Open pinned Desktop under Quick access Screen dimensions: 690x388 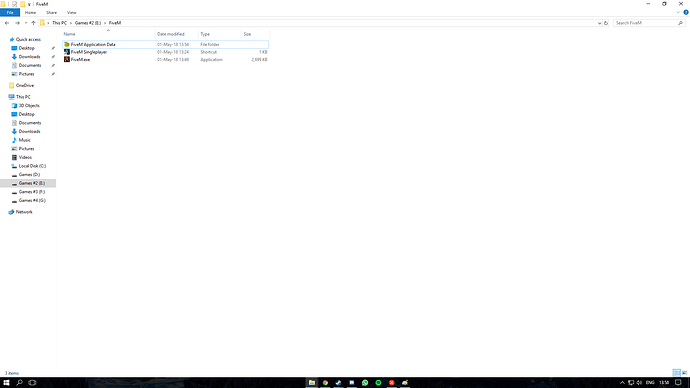[x=26, y=48]
